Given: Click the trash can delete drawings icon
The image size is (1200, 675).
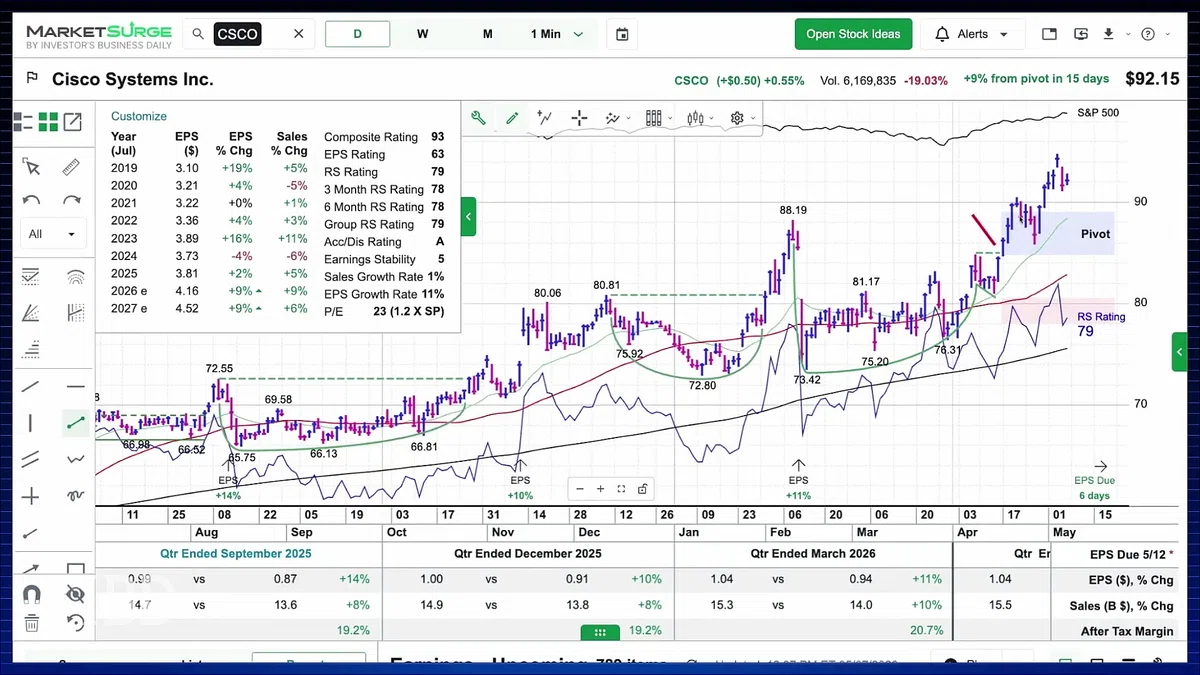Looking at the screenshot, I should coord(31,623).
